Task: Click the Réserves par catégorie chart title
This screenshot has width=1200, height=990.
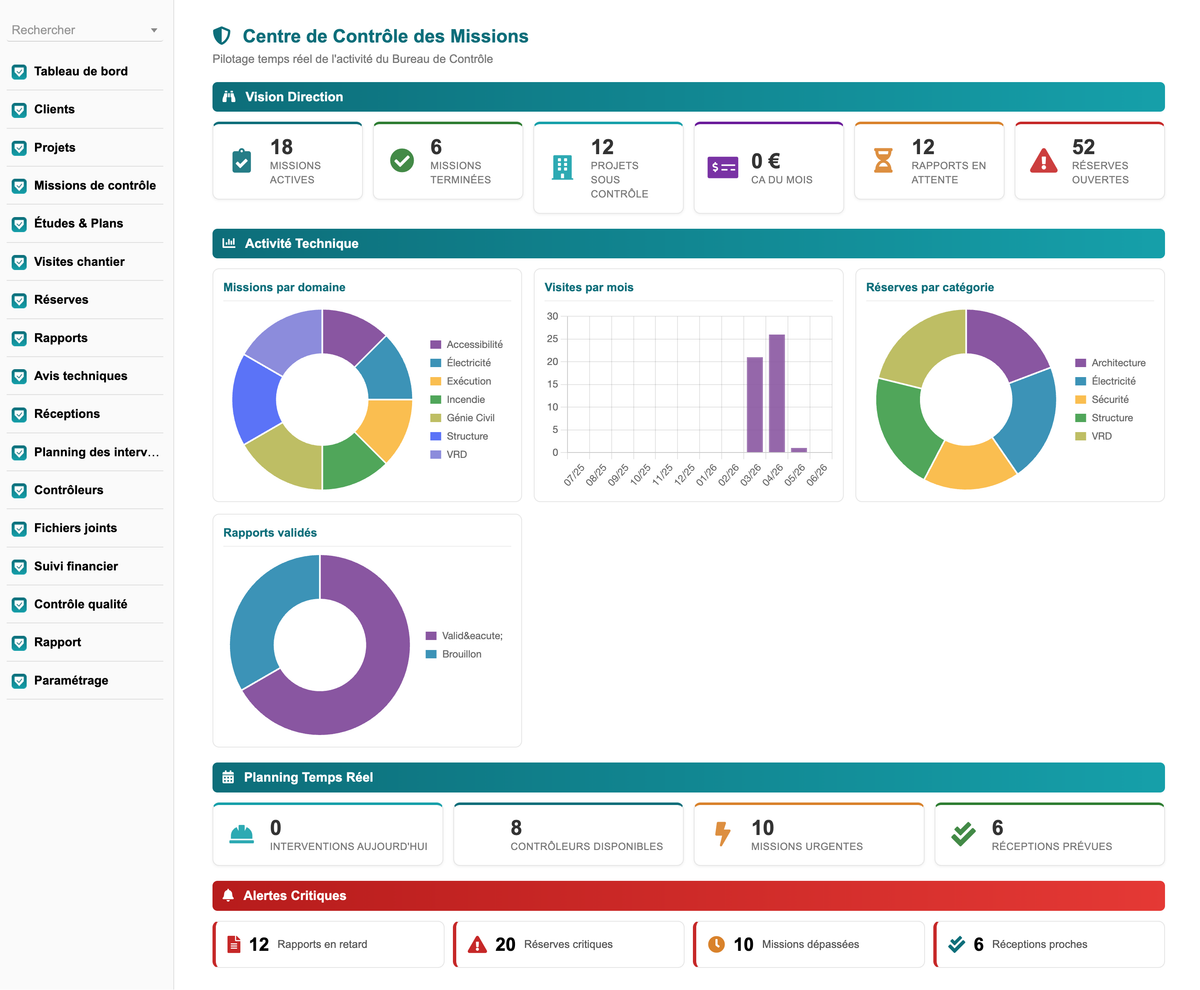Action: [x=930, y=287]
